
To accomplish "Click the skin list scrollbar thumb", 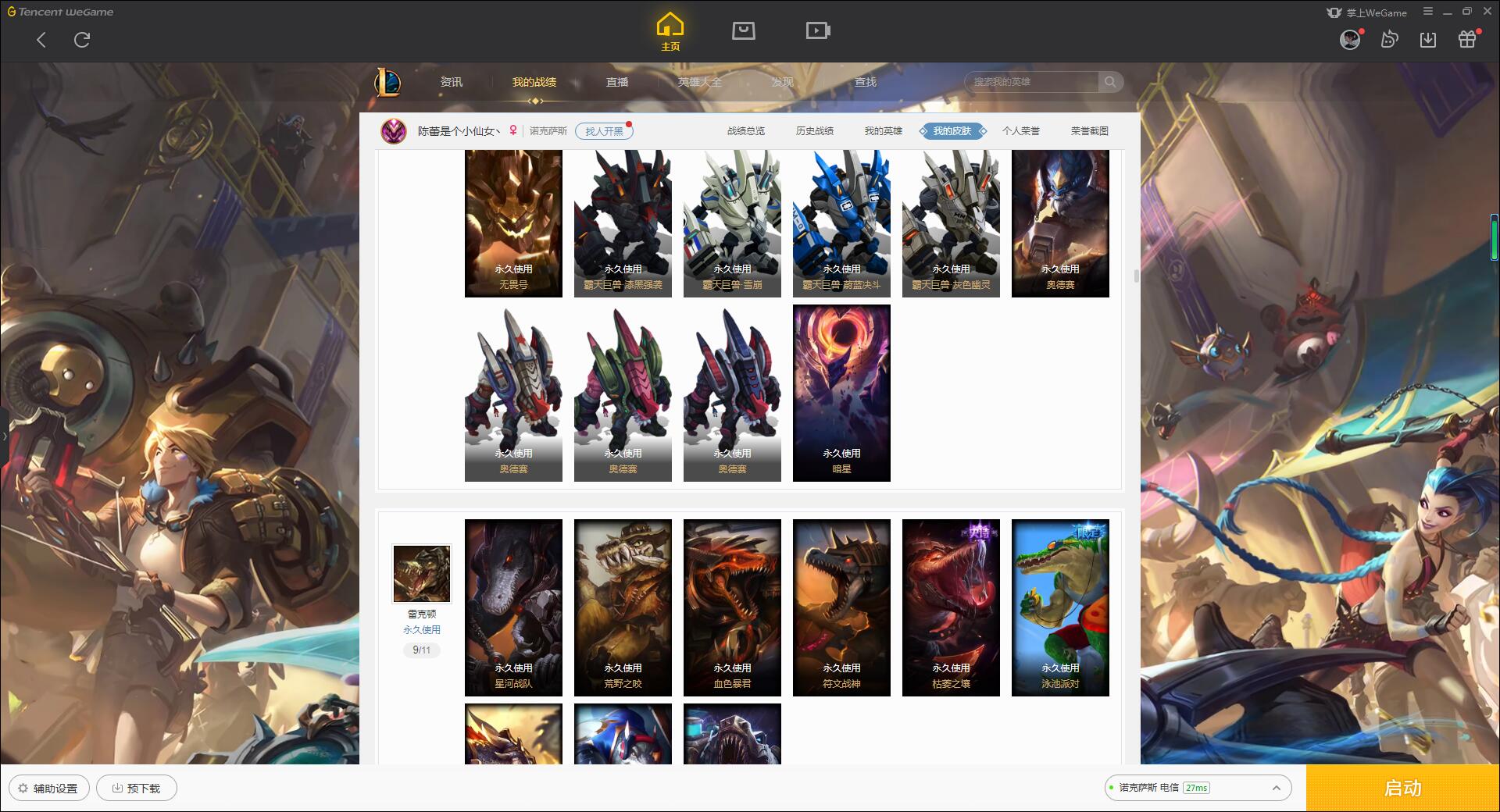I will (1136, 276).
